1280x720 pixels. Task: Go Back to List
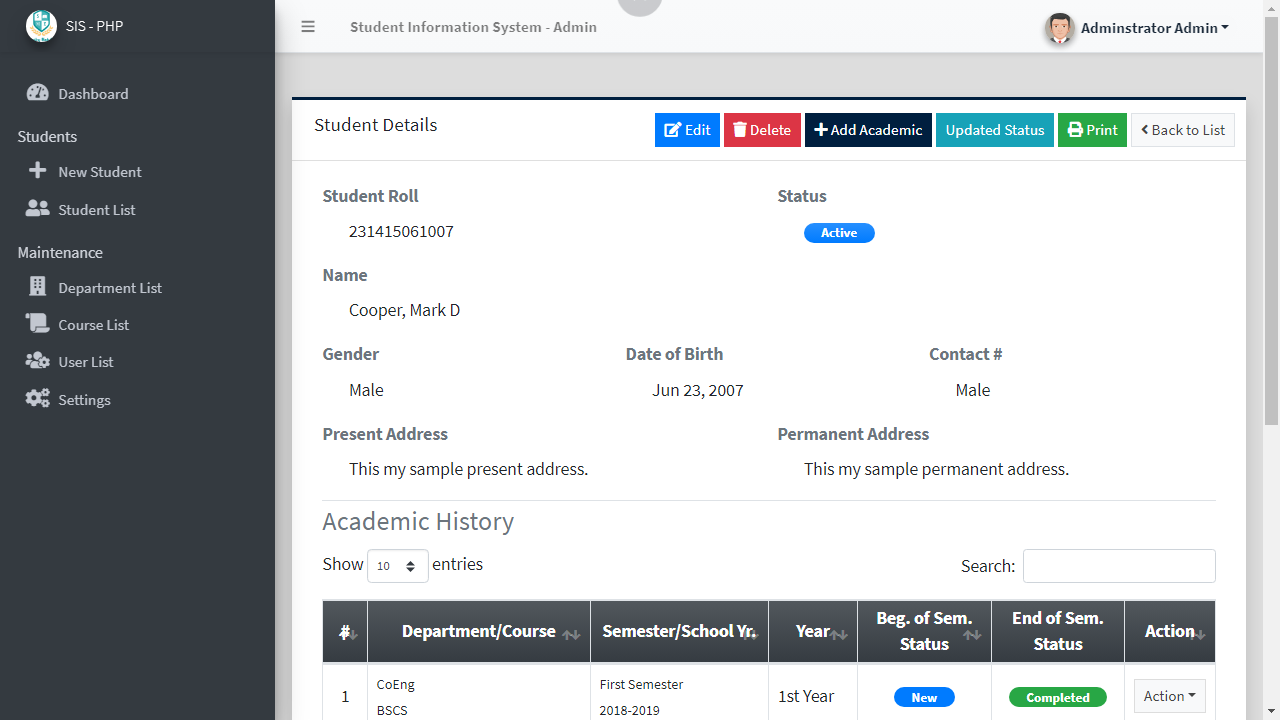coord(1183,130)
